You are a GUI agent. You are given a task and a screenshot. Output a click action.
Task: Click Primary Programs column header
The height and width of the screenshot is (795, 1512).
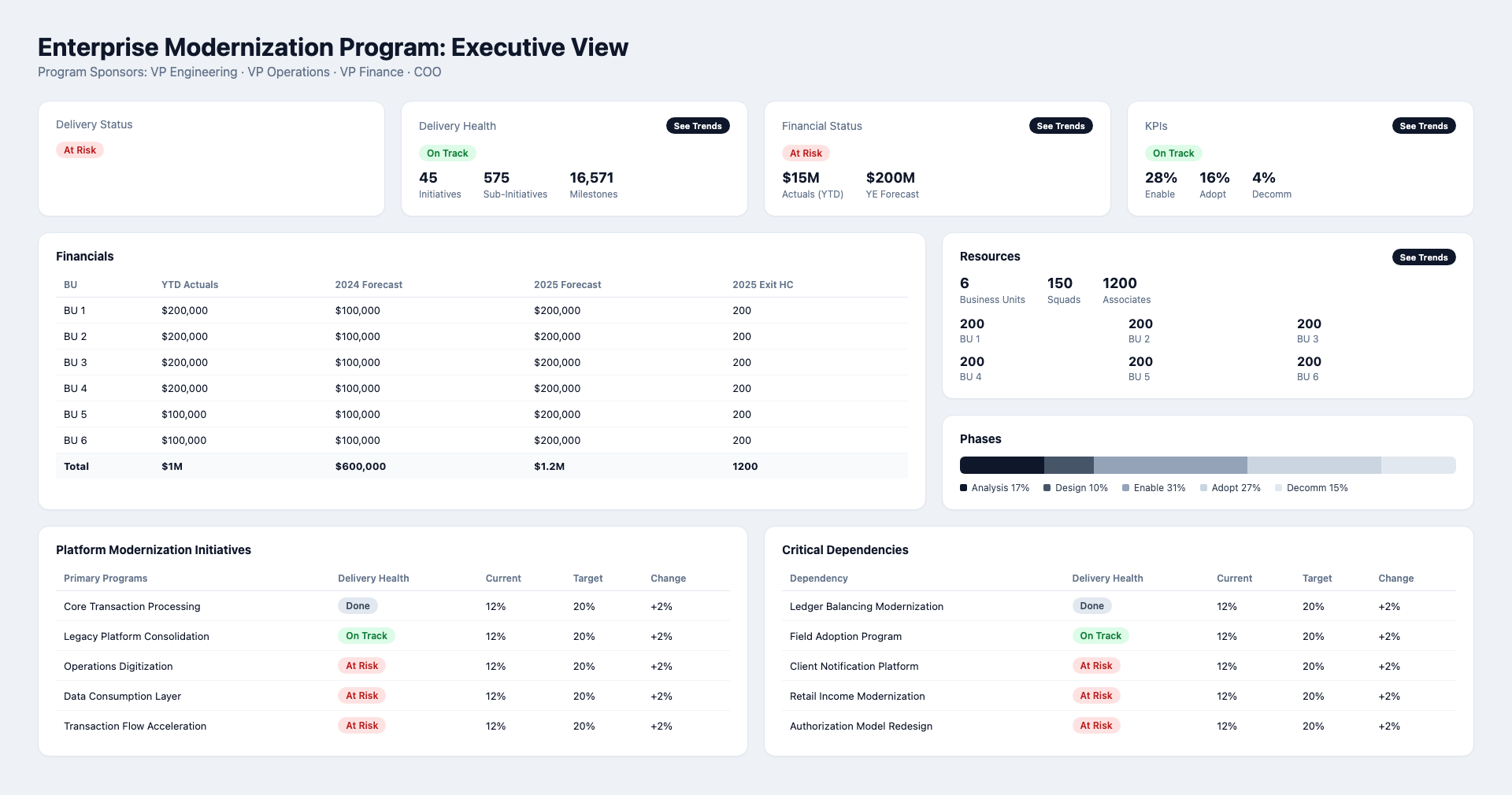(x=106, y=579)
